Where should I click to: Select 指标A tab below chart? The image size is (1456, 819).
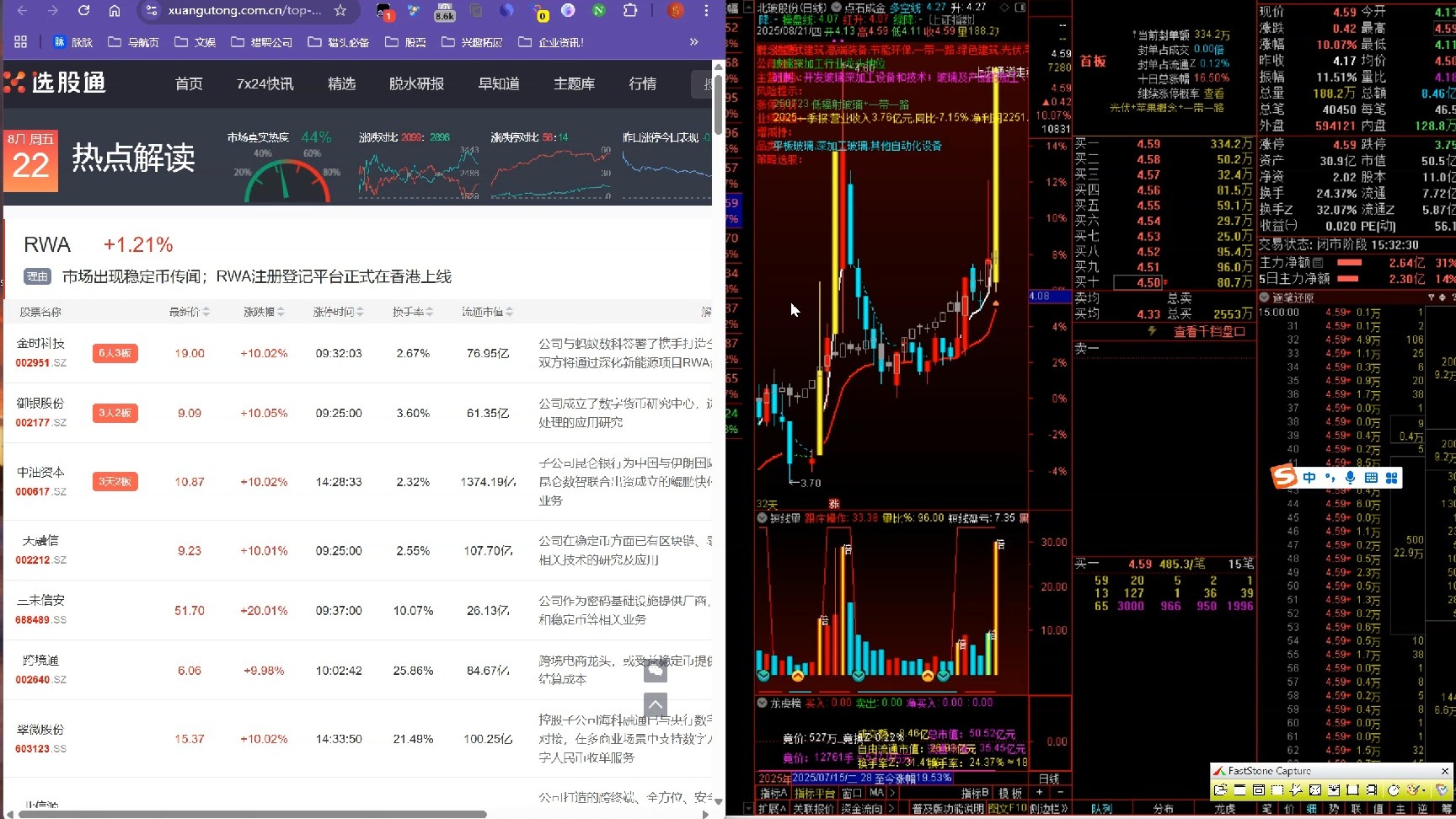[x=773, y=793]
